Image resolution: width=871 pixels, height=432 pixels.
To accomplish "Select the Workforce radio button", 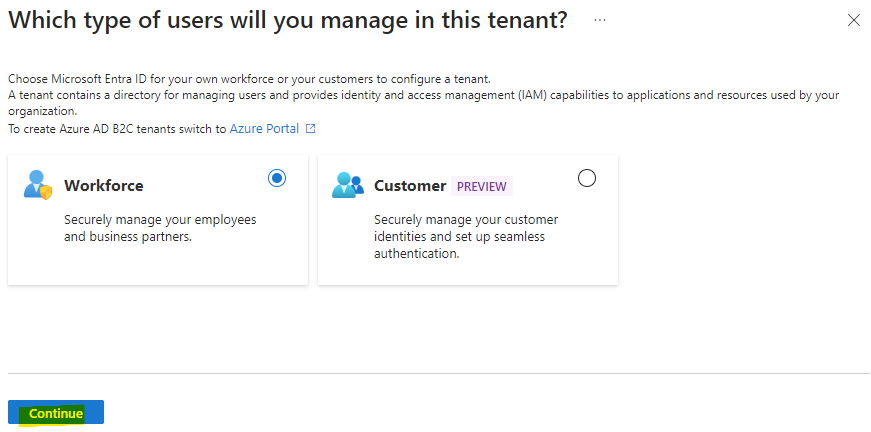I will tap(277, 178).
